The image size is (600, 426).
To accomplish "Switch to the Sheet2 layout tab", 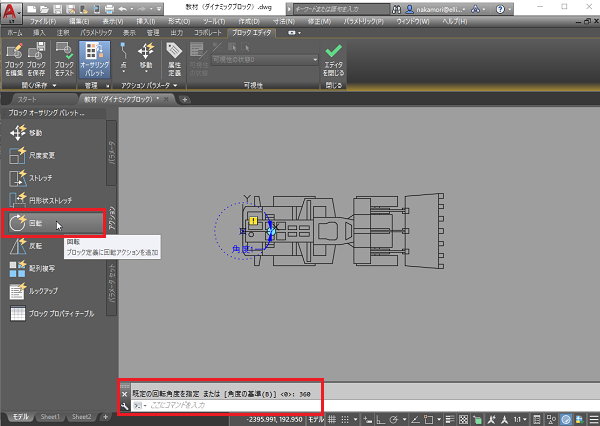I will [x=82, y=417].
